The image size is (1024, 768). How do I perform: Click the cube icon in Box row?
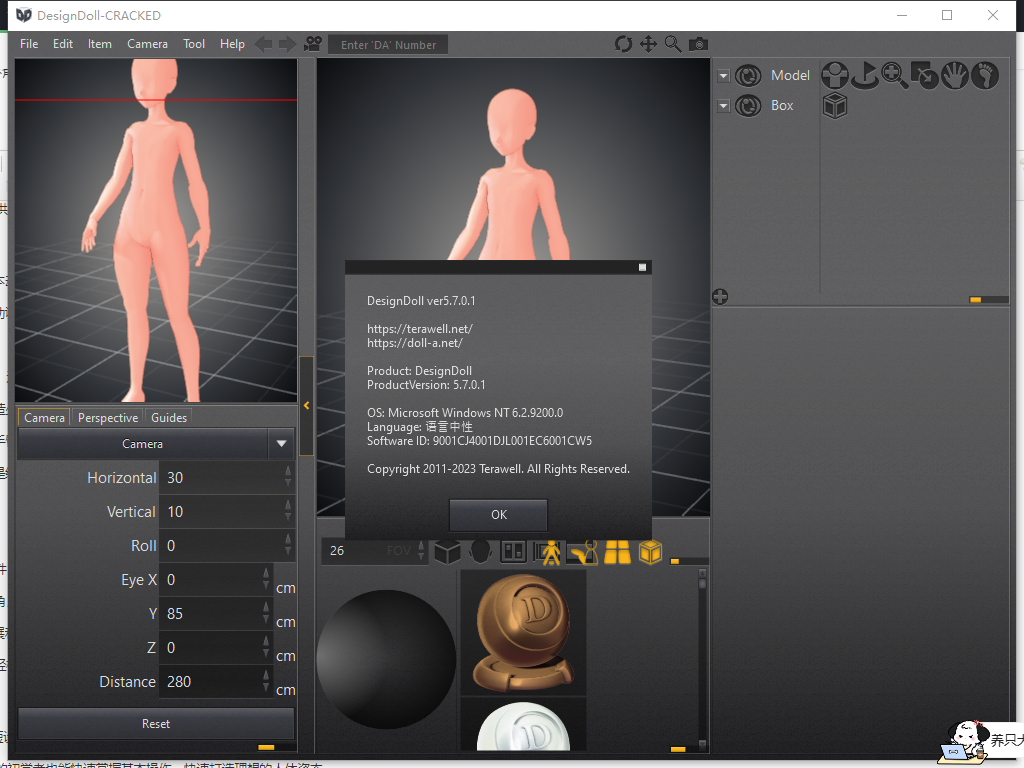click(835, 105)
